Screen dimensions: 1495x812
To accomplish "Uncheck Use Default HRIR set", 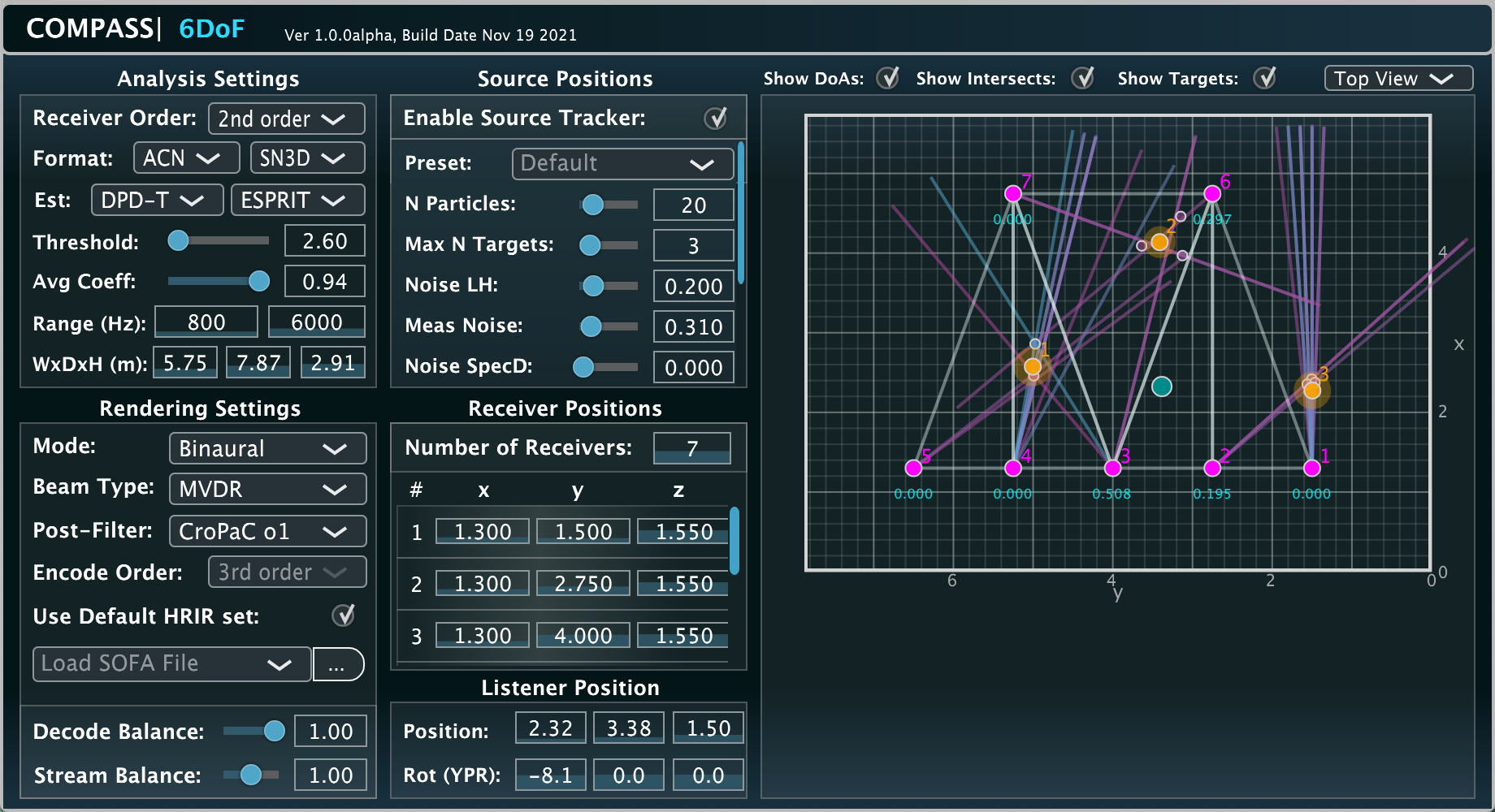I will point(344,615).
